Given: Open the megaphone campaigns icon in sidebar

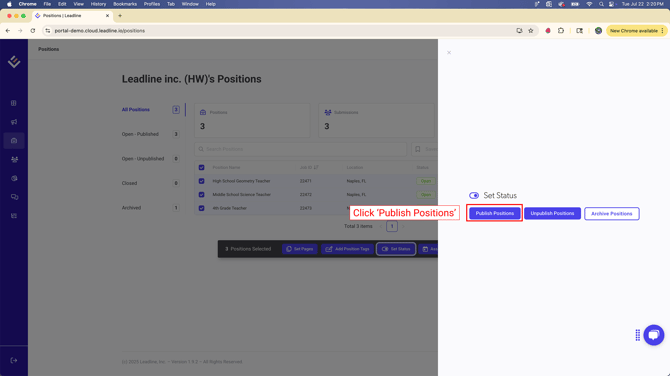Looking at the screenshot, I should coord(14,122).
